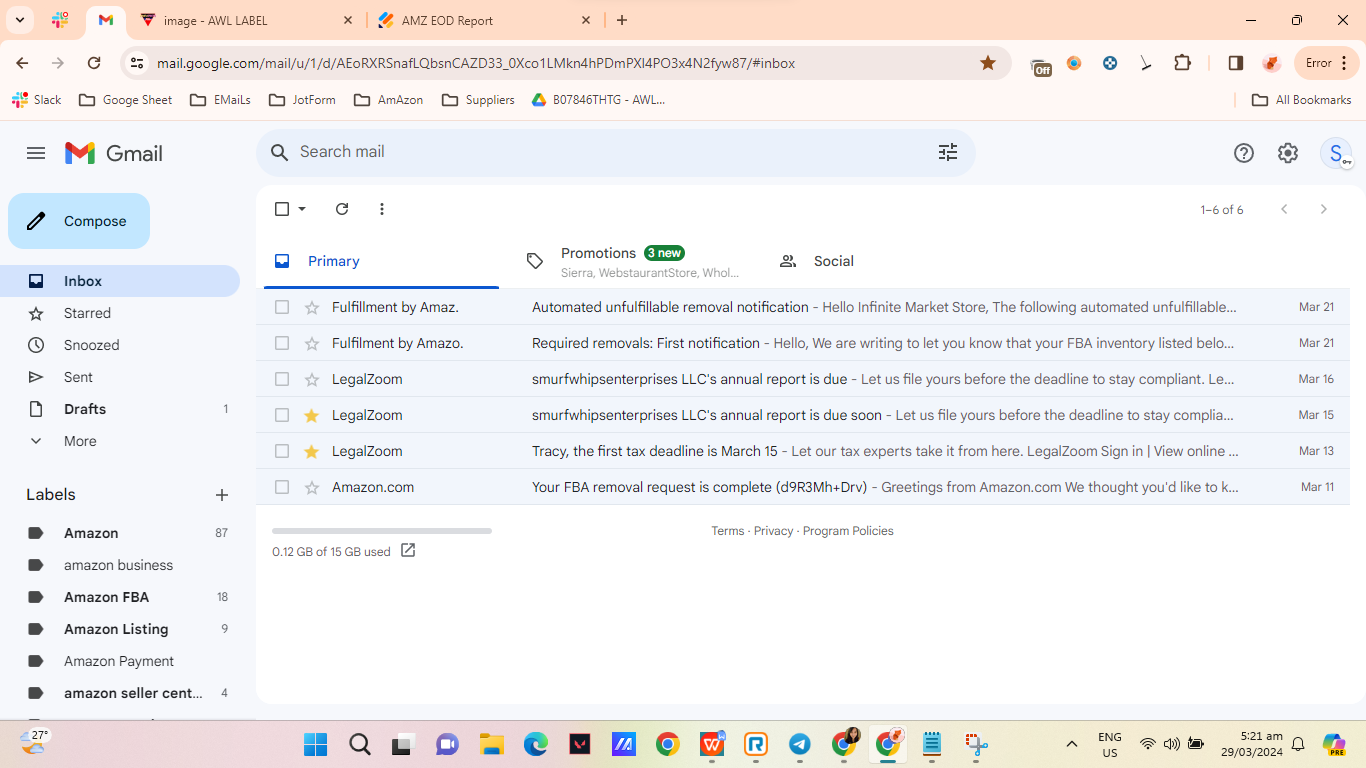
Task: Open the Terms link
Action: [x=728, y=531]
